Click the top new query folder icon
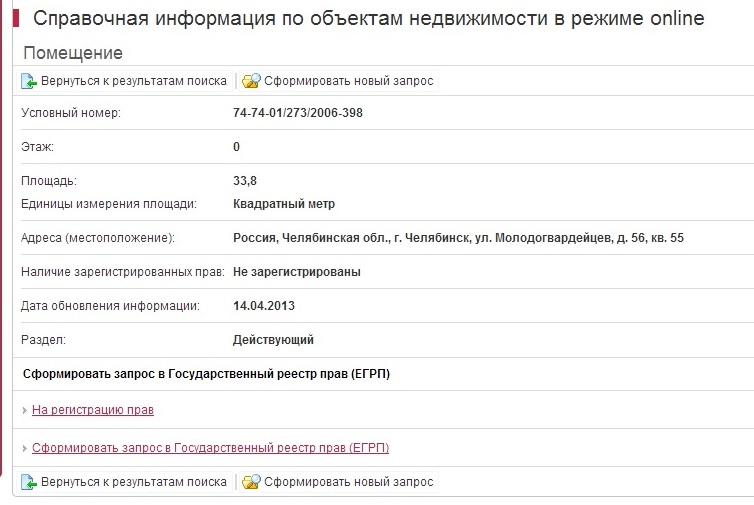 point(251,81)
